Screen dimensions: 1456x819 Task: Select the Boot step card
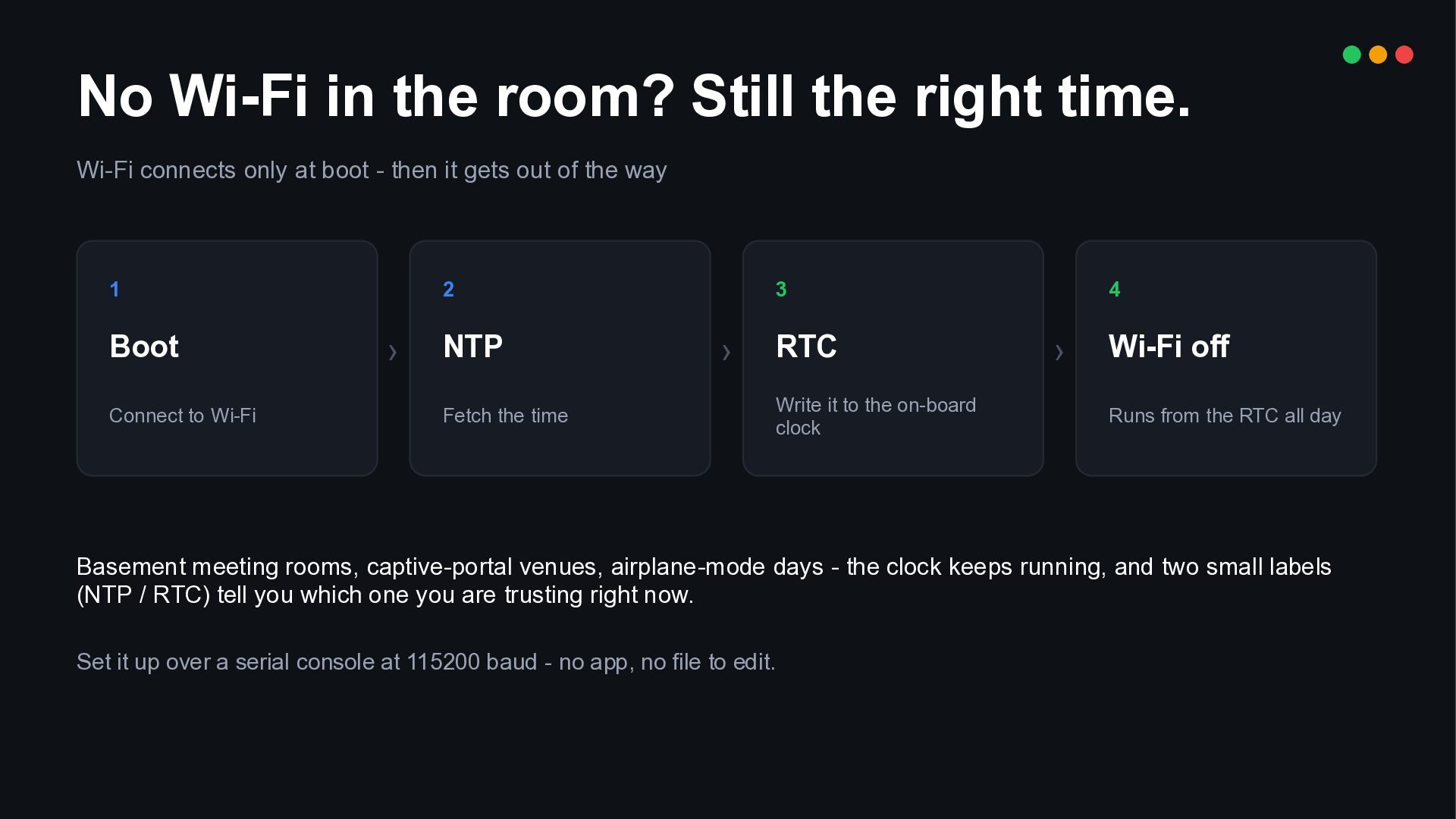pos(227,358)
